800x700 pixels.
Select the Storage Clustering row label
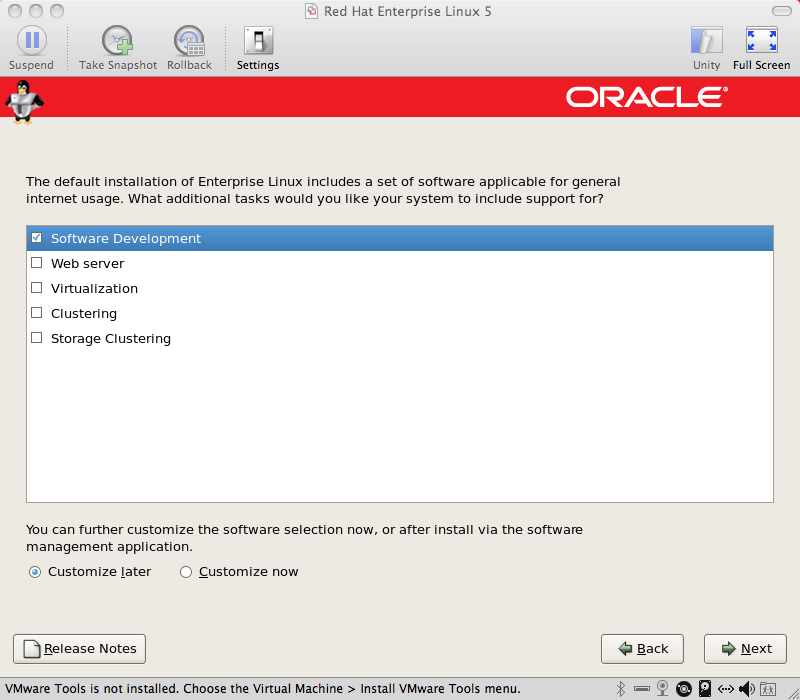coord(111,338)
